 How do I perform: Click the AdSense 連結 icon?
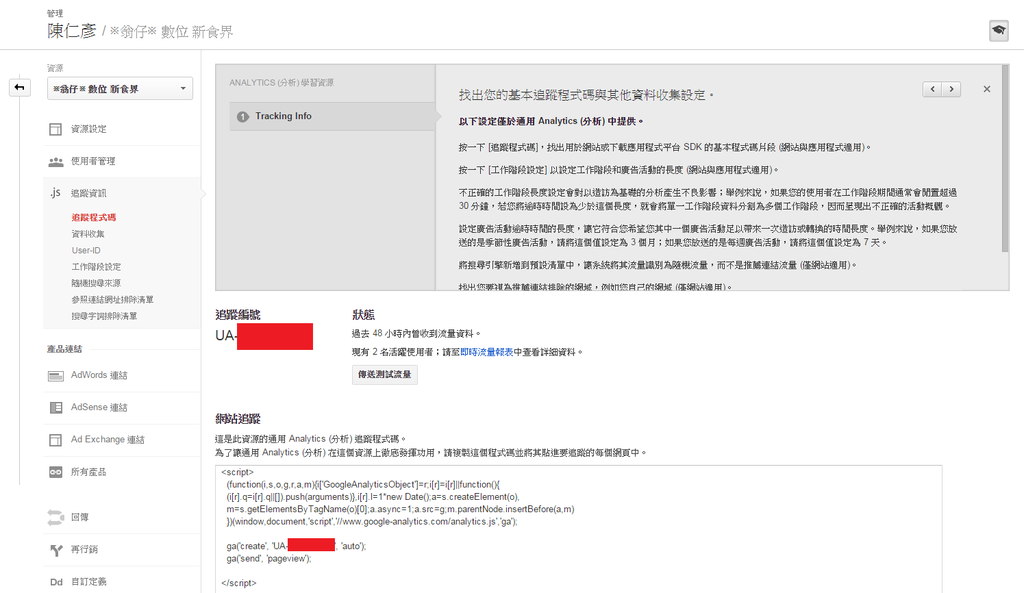56,408
